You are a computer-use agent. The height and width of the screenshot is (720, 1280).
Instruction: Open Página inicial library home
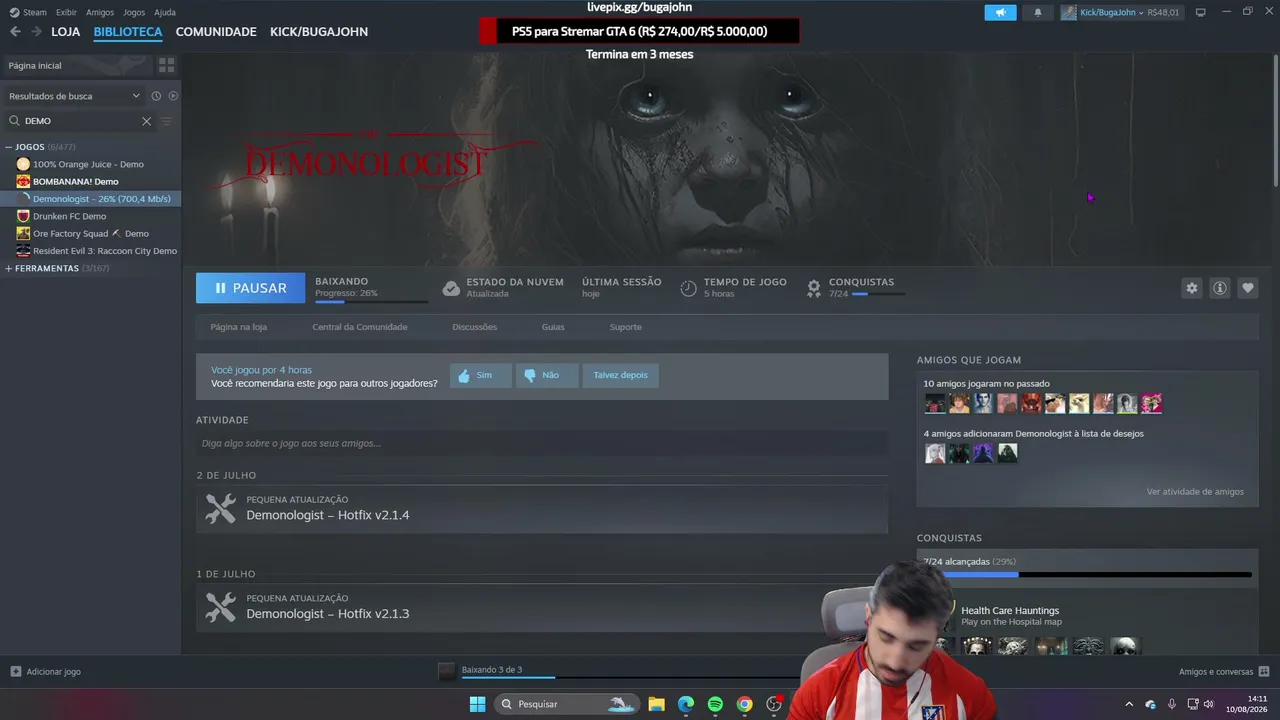coord(78,65)
